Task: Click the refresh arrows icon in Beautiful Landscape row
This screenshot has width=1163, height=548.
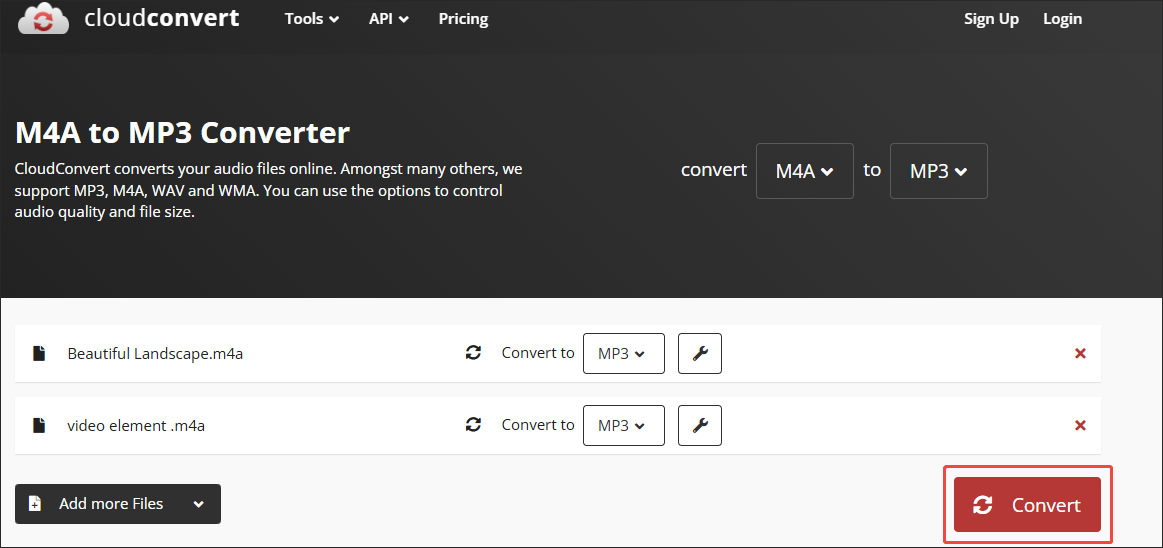Action: 473,353
